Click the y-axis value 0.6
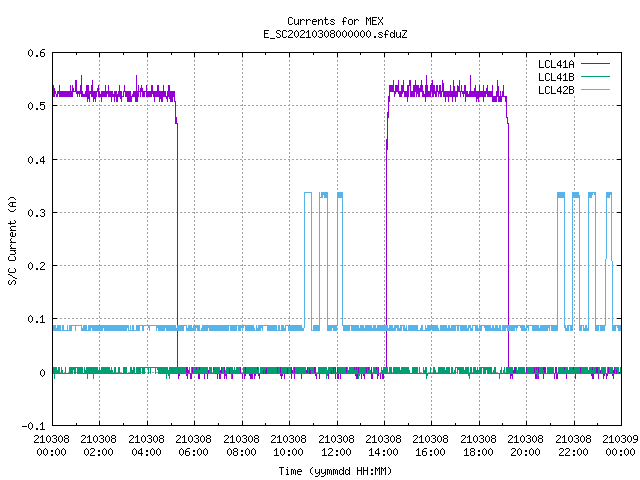Viewport: 640px width, 480px height. (x=36, y=53)
